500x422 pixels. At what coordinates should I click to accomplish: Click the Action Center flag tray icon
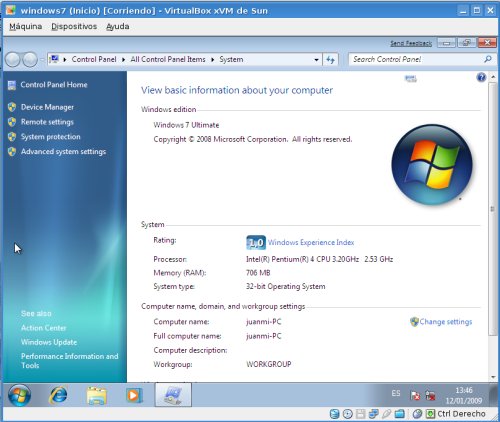pyautogui.click(x=415, y=396)
